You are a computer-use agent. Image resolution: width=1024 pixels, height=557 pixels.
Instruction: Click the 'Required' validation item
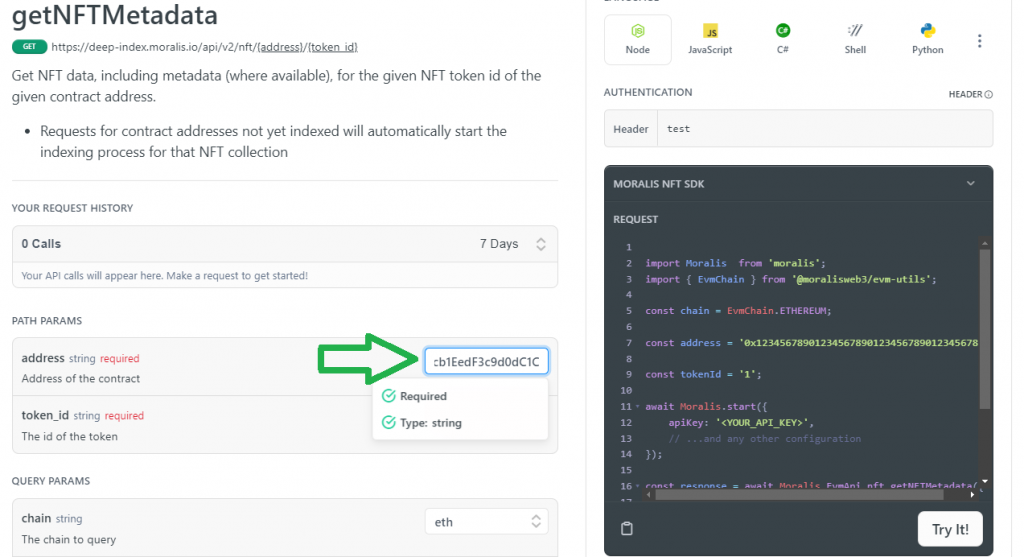coord(423,396)
